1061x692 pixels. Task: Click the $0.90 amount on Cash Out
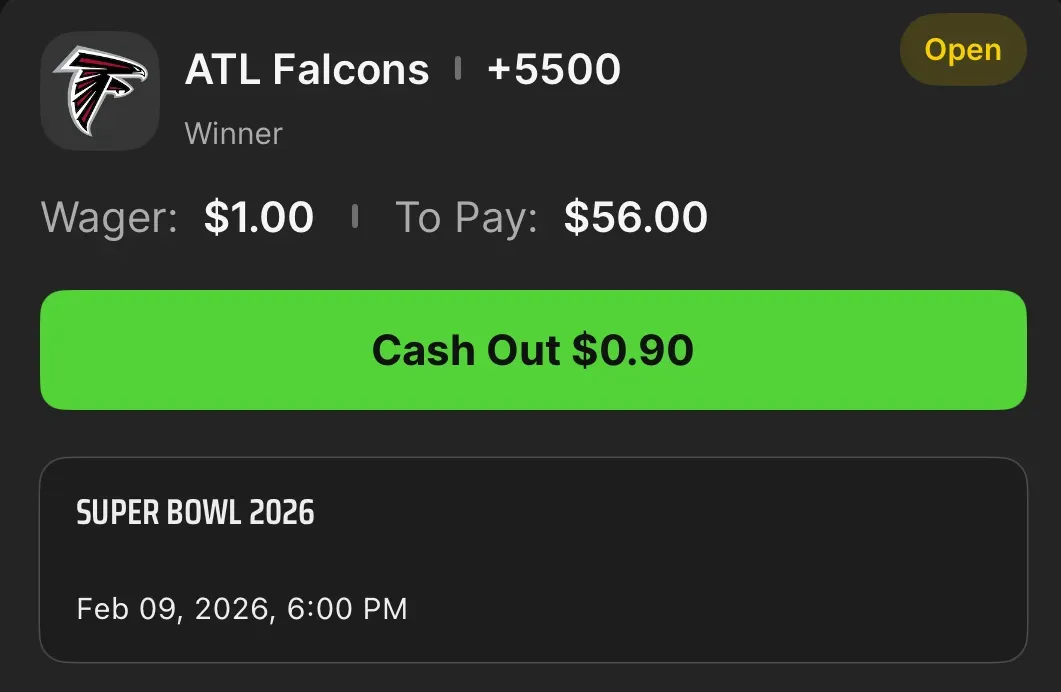[x=633, y=350]
